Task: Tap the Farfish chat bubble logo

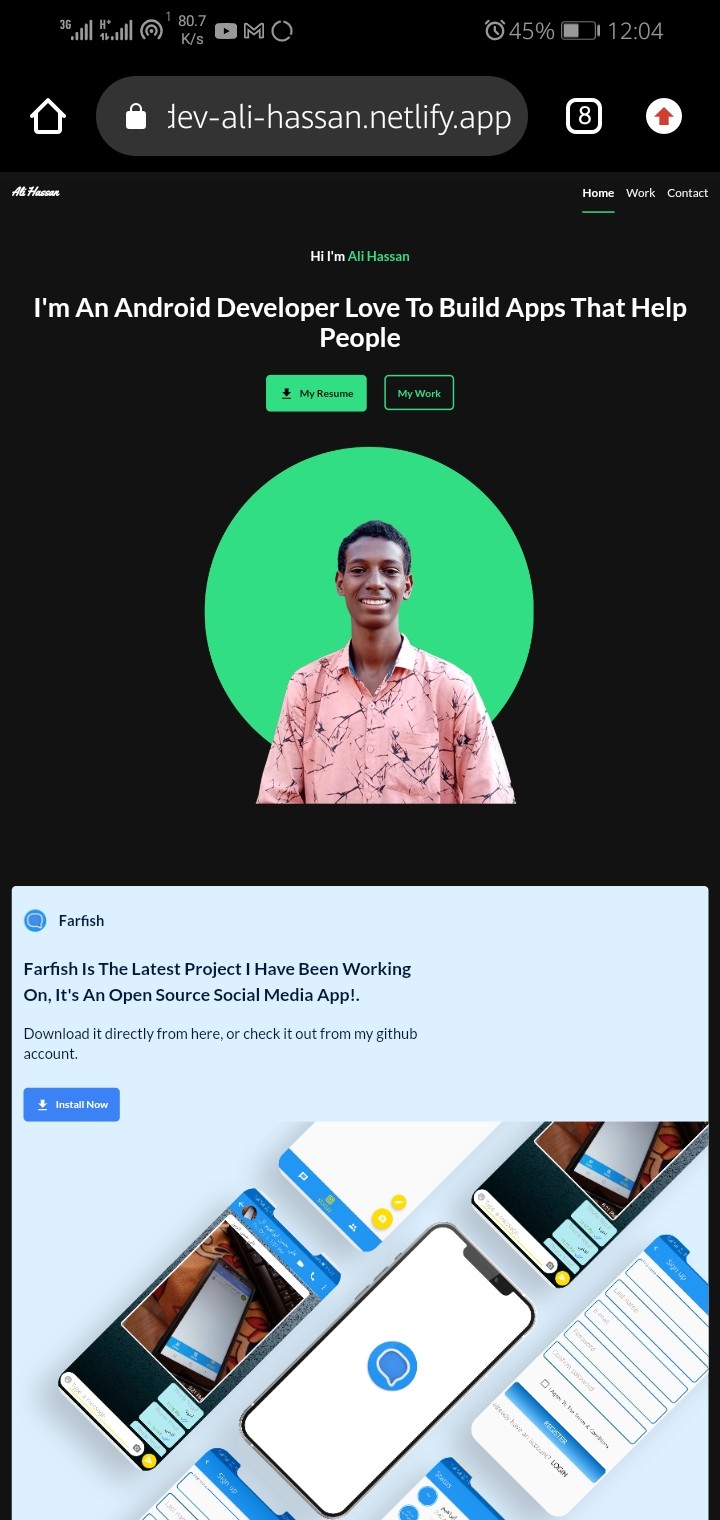Action: 35,920
